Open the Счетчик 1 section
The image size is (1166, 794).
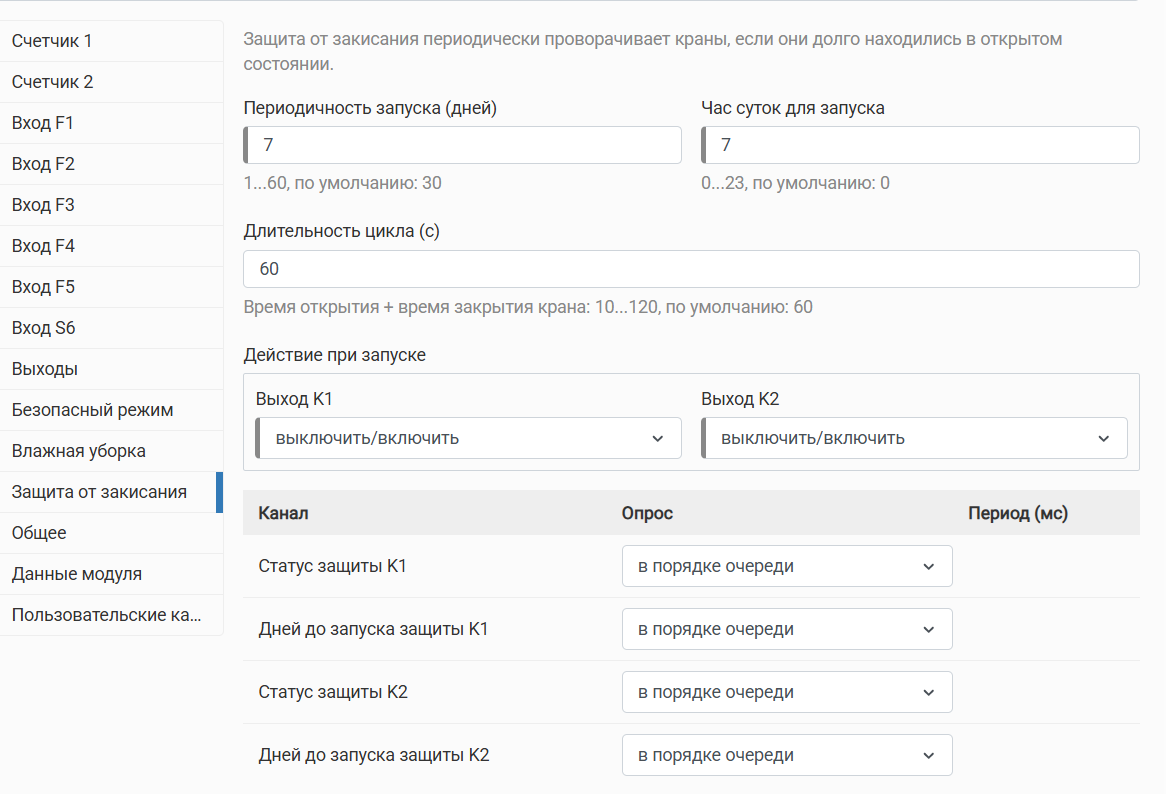click(112, 41)
